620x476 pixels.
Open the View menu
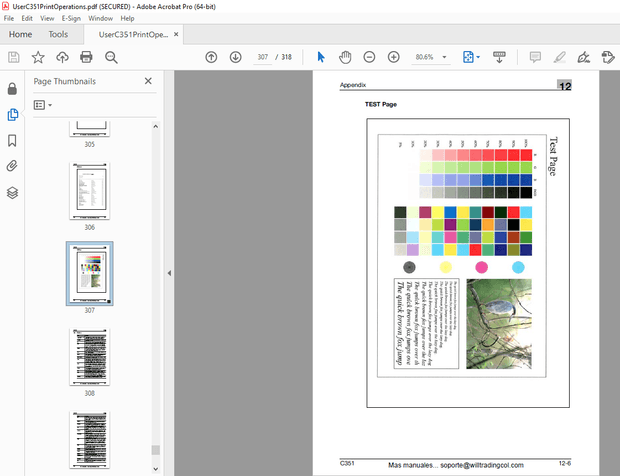click(47, 18)
